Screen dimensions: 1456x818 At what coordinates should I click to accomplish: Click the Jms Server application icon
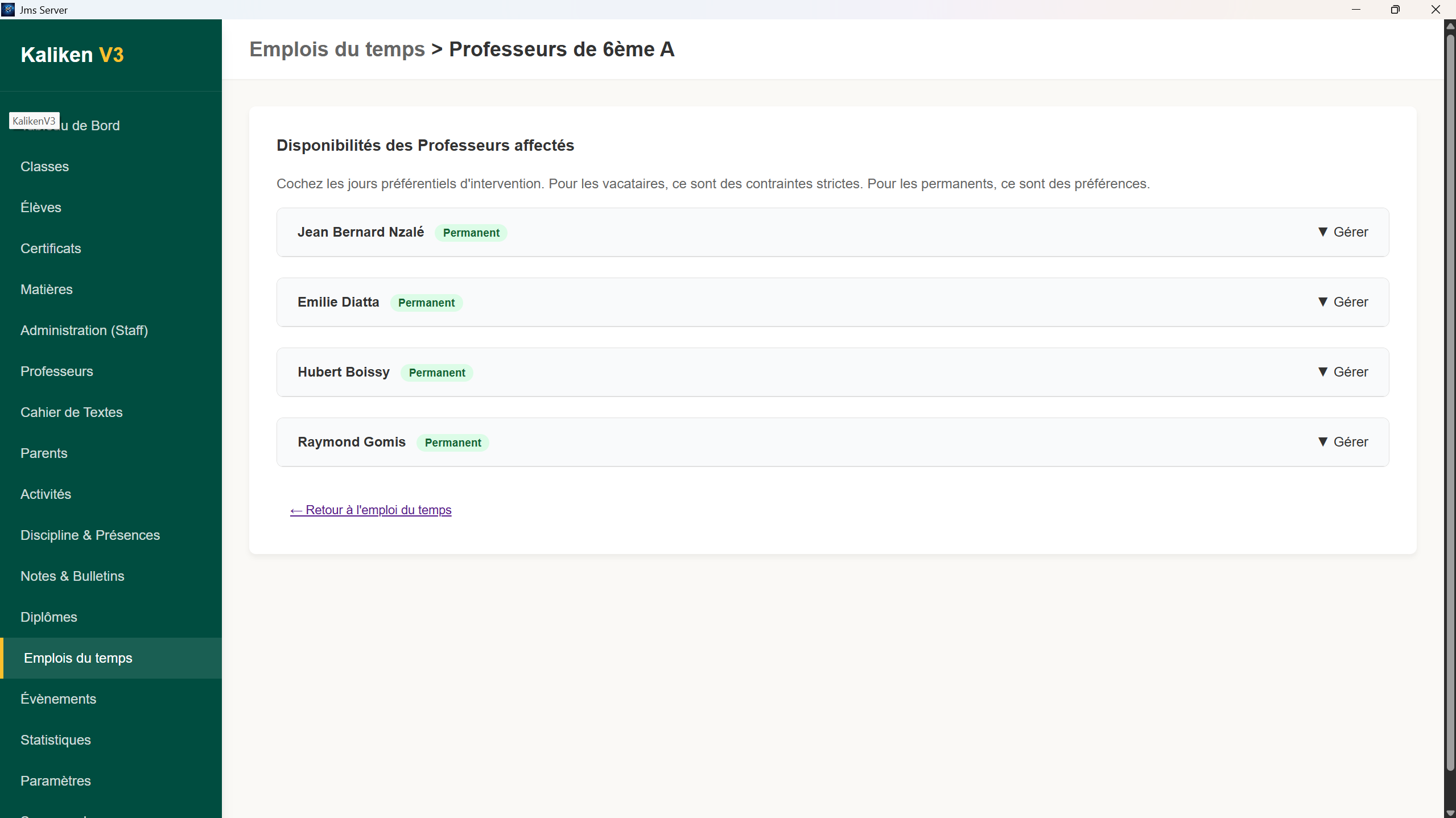click(x=8, y=9)
